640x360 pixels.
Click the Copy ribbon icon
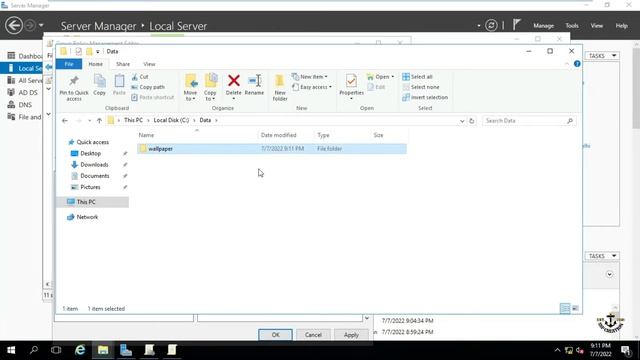point(99,85)
